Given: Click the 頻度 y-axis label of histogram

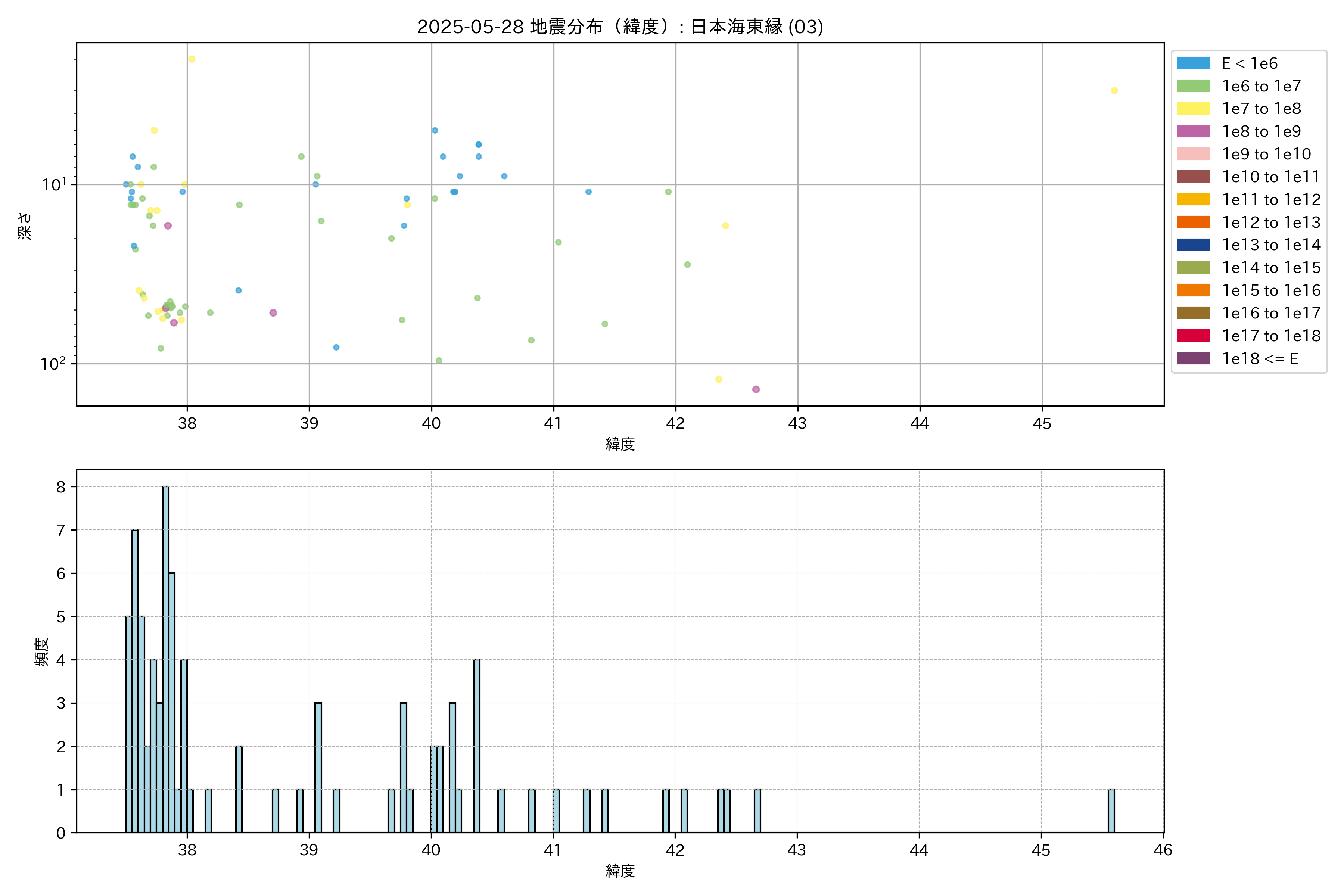Looking at the screenshot, I should coord(42,652).
